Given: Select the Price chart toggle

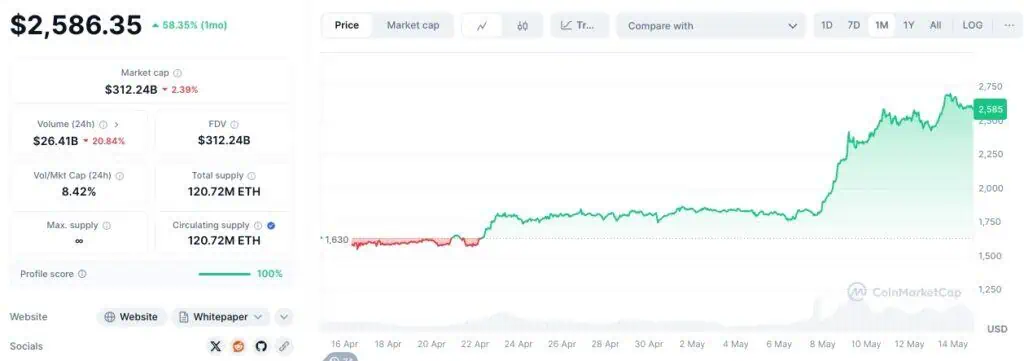Looking at the screenshot, I should pos(347,25).
